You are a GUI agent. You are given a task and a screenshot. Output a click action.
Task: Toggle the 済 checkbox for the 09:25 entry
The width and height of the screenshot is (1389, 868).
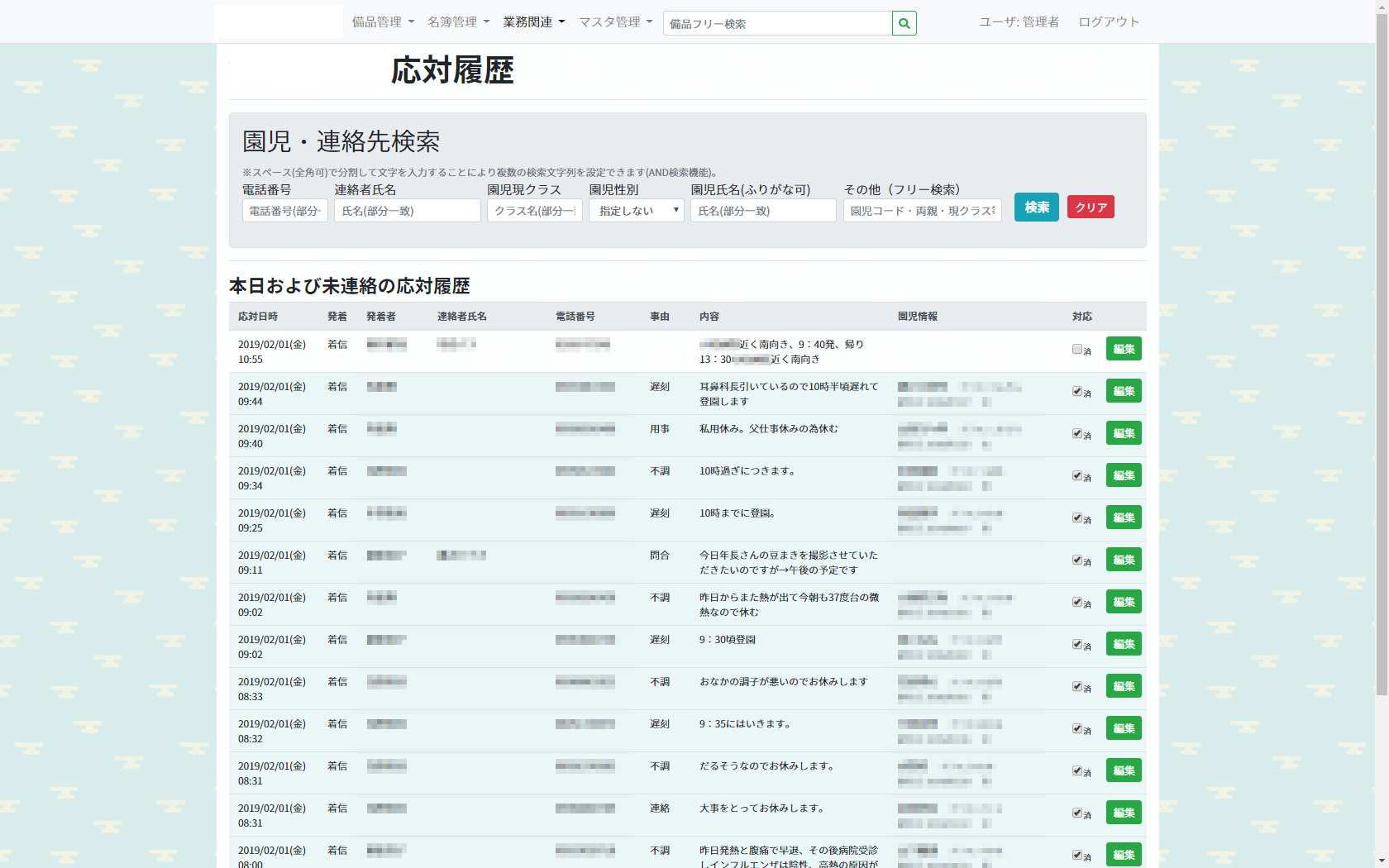click(1077, 517)
